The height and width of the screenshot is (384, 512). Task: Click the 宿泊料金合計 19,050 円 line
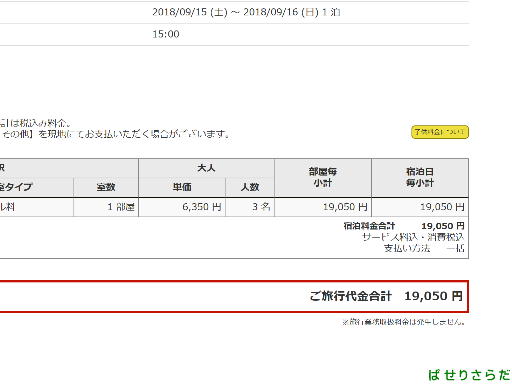point(404,226)
